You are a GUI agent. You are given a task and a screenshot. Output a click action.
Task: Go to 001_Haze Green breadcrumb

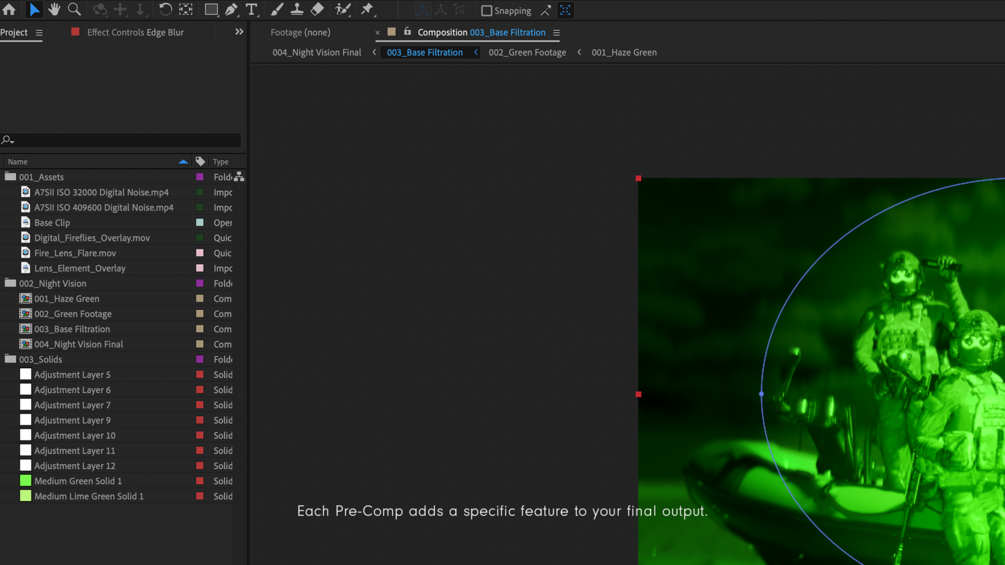tap(624, 53)
